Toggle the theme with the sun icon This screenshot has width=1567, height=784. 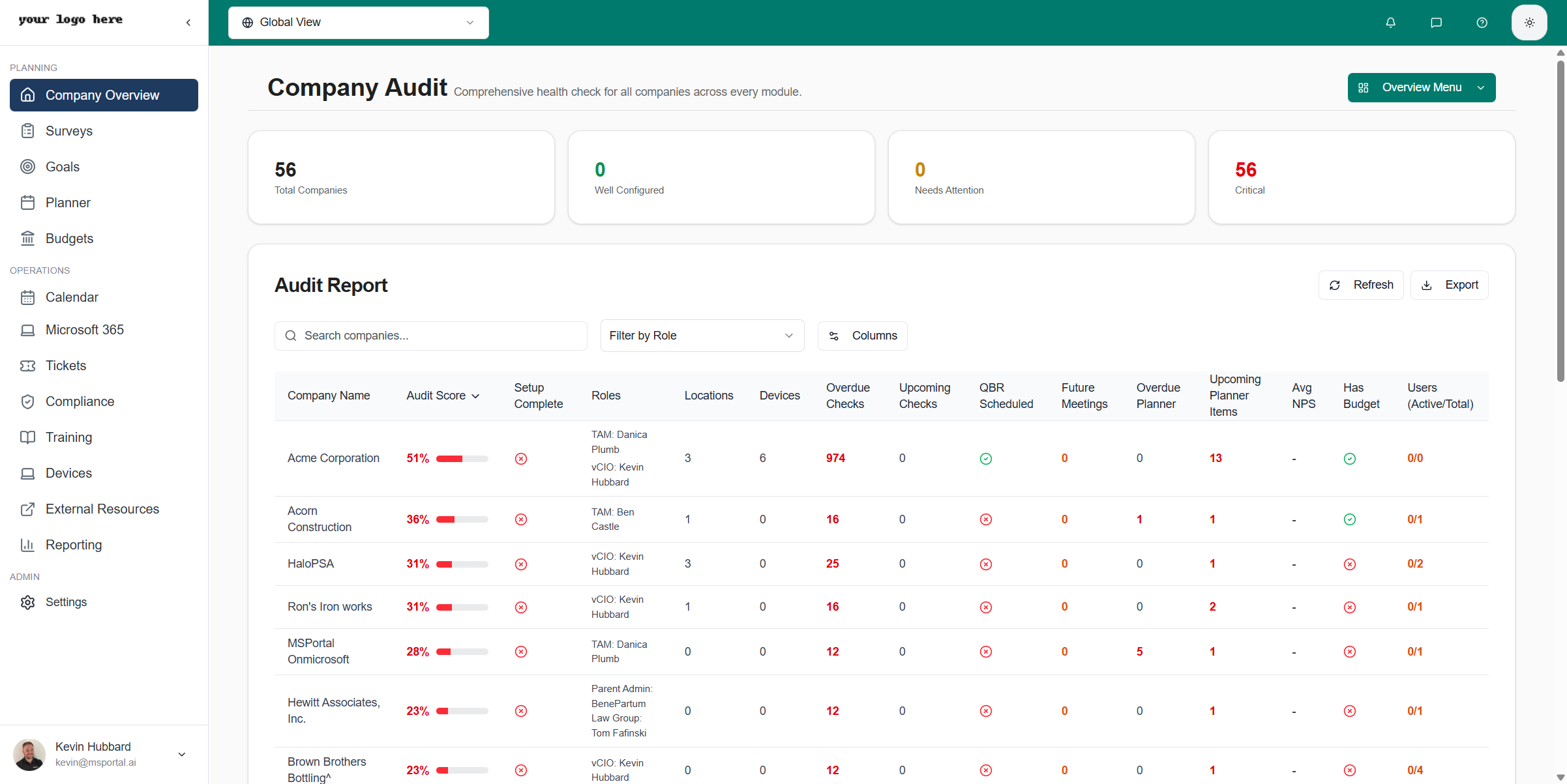coord(1529,22)
